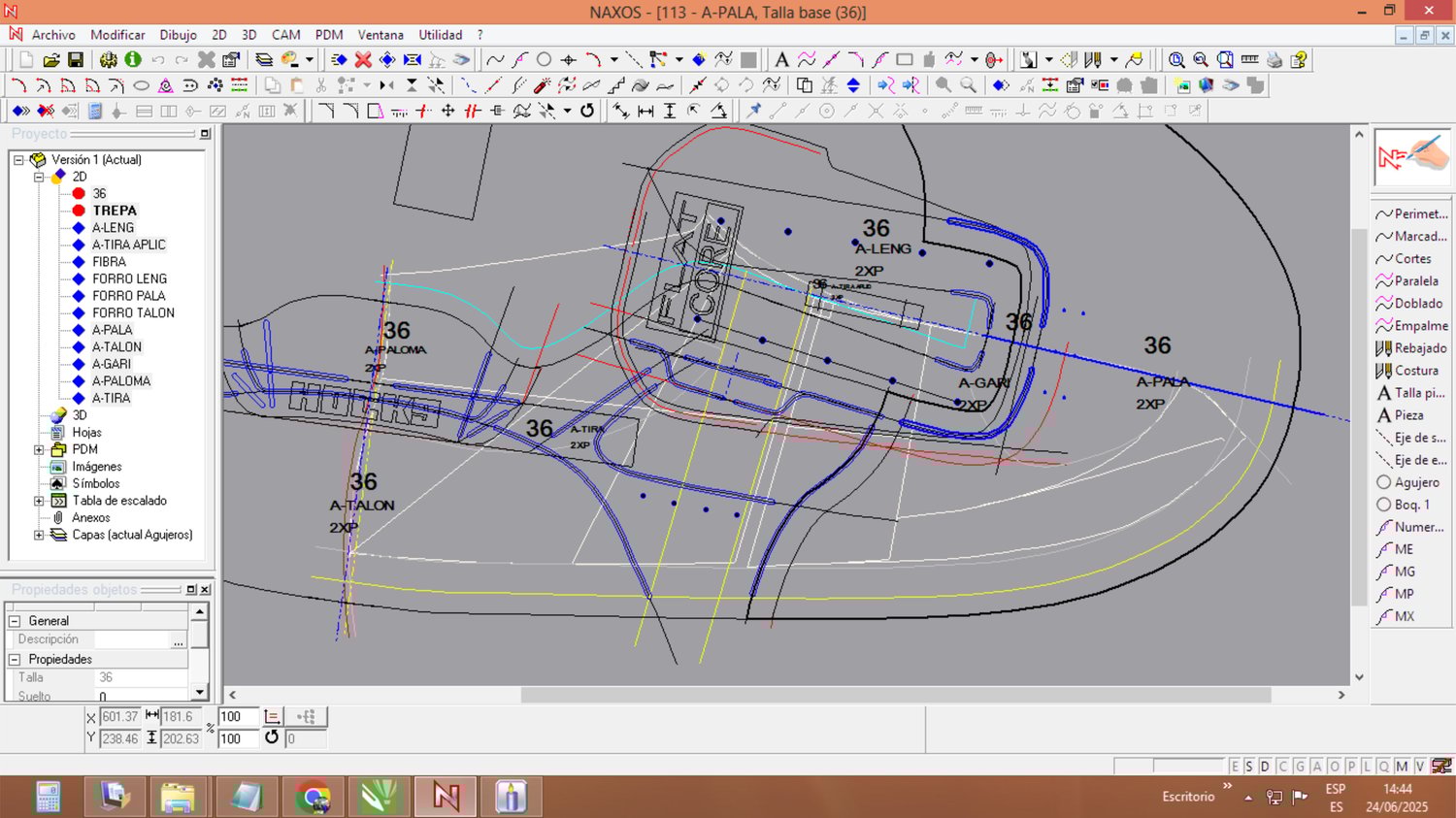Collapse the General properties section
This screenshot has height=818, width=1456.
(x=15, y=621)
